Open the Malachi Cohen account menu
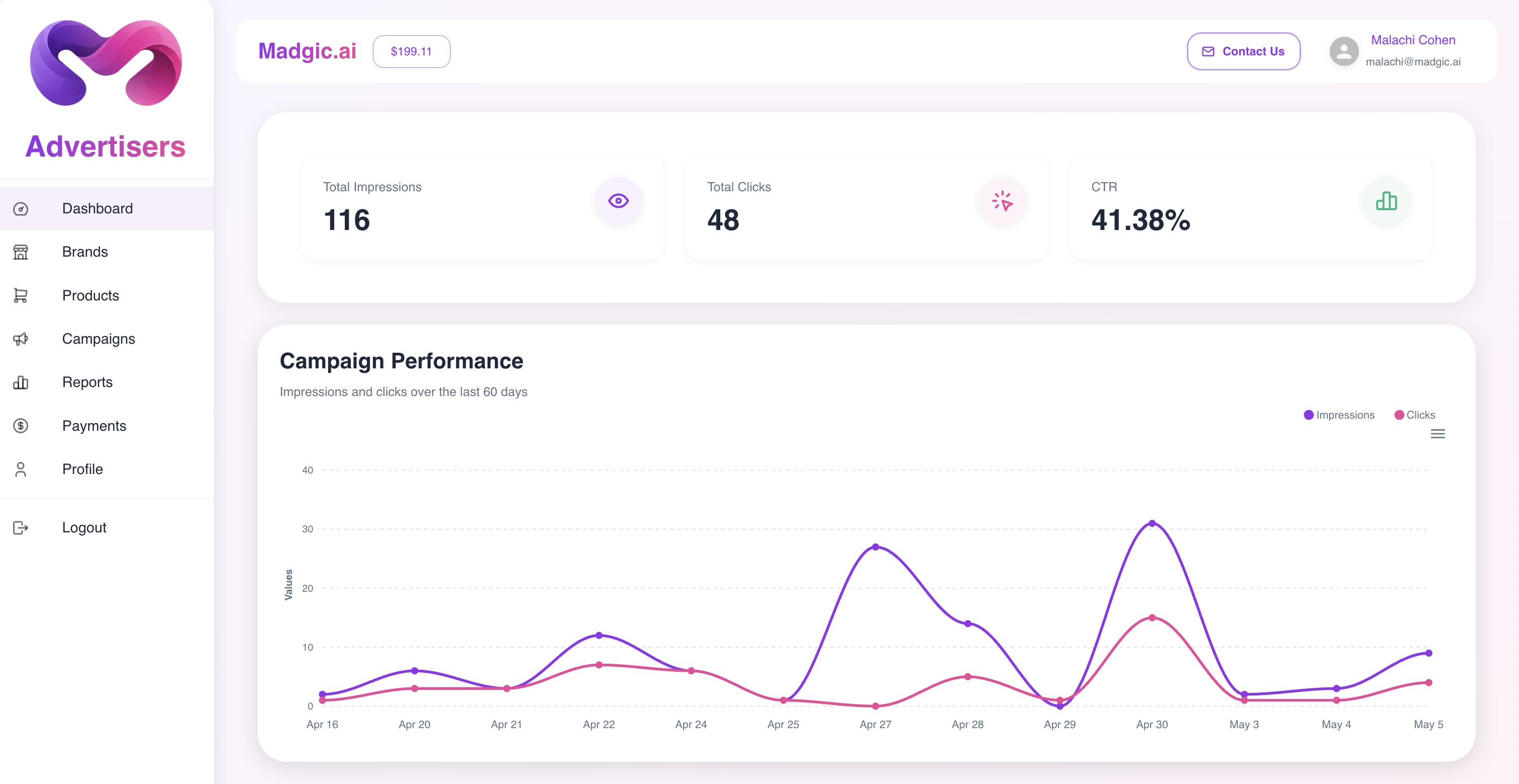 pyautogui.click(x=1395, y=51)
